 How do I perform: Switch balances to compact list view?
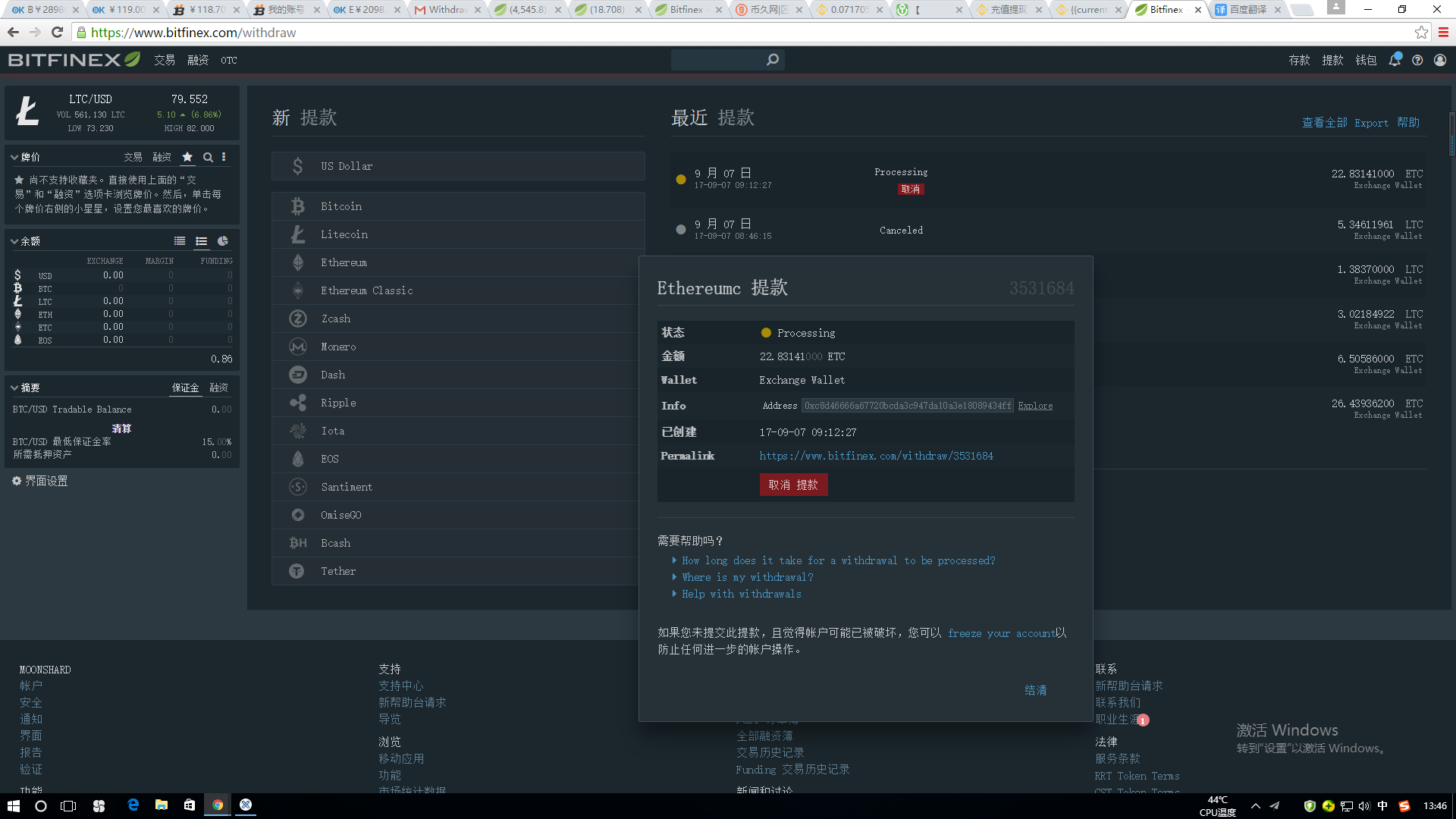tap(180, 241)
